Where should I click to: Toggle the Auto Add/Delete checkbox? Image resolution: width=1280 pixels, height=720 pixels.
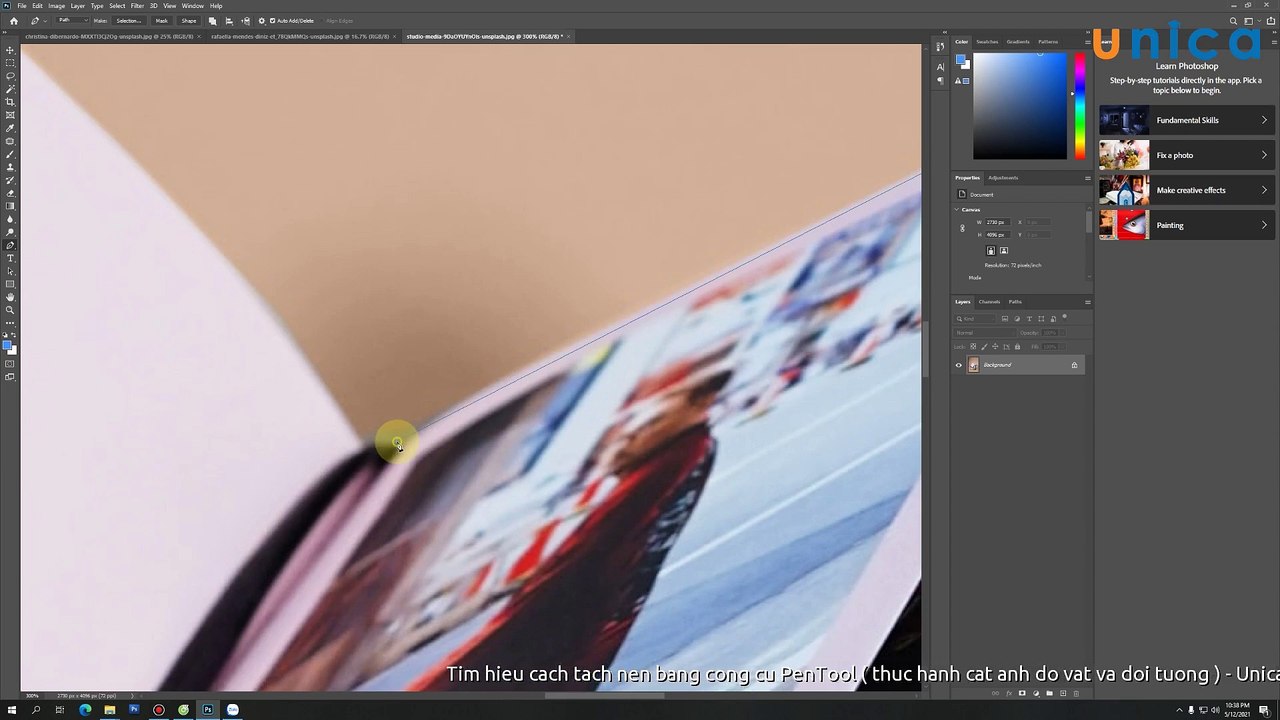click(x=274, y=20)
